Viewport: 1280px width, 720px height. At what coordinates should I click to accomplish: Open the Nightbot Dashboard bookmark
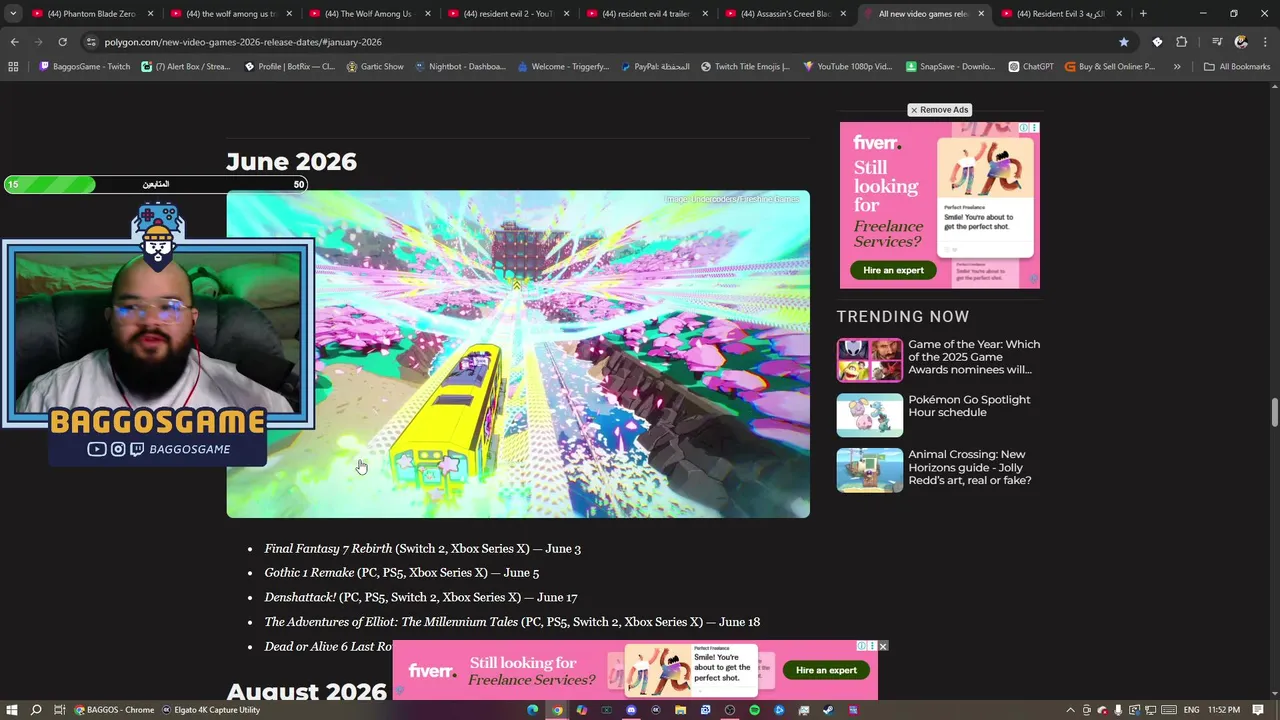(x=460, y=67)
